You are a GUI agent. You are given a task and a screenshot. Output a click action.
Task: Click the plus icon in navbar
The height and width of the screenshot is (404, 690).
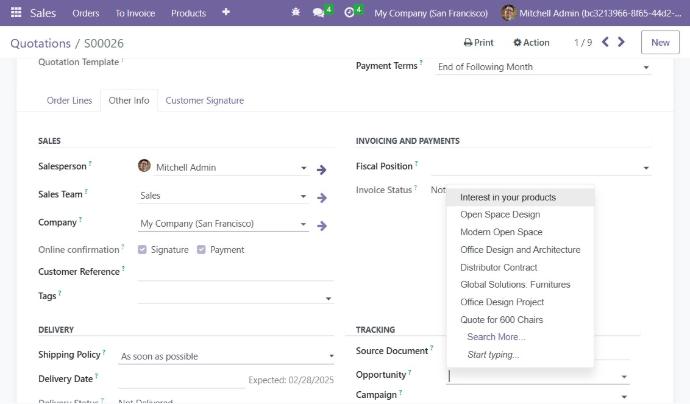tap(226, 13)
